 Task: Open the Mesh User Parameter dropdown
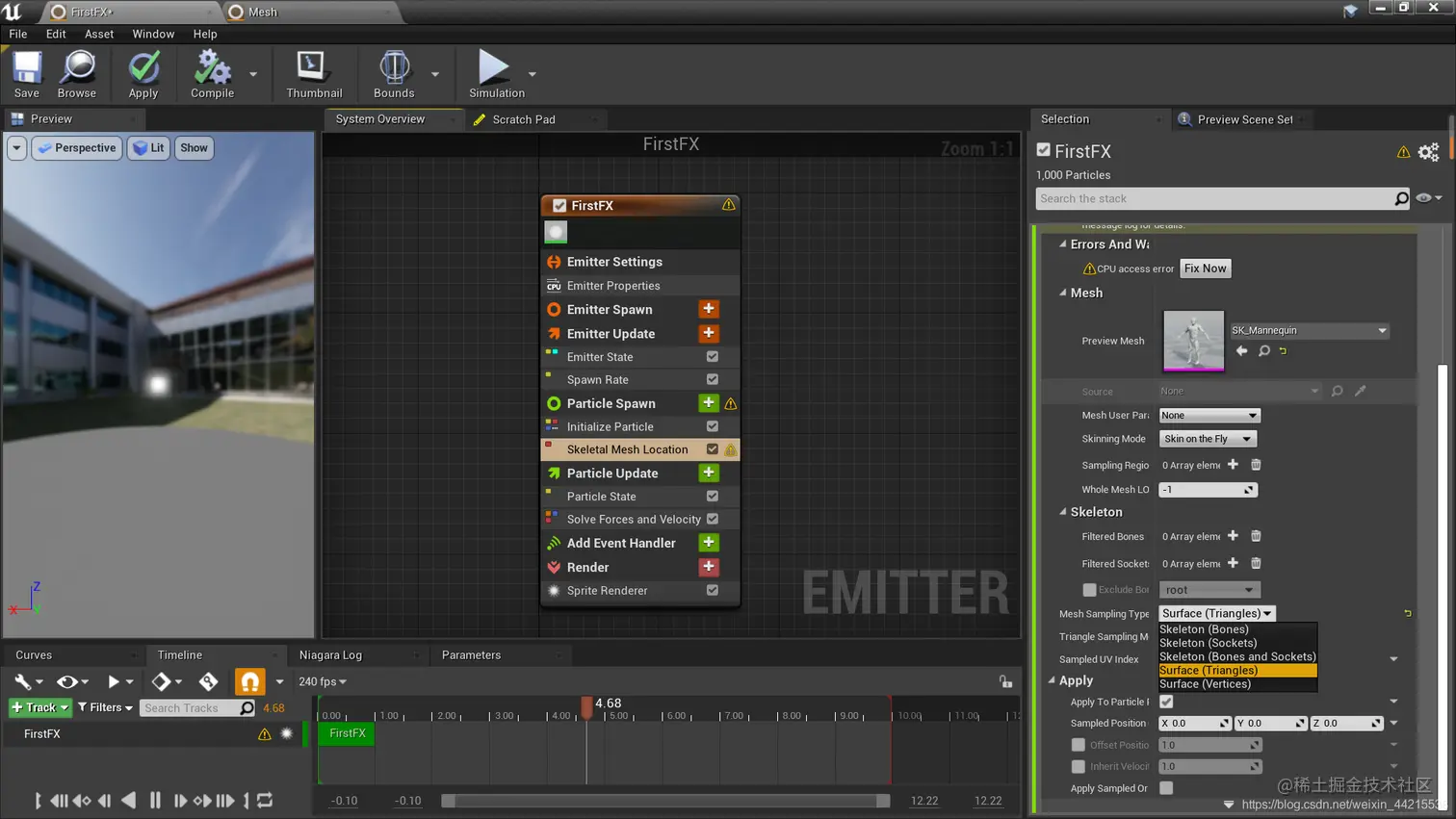coord(1209,415)
